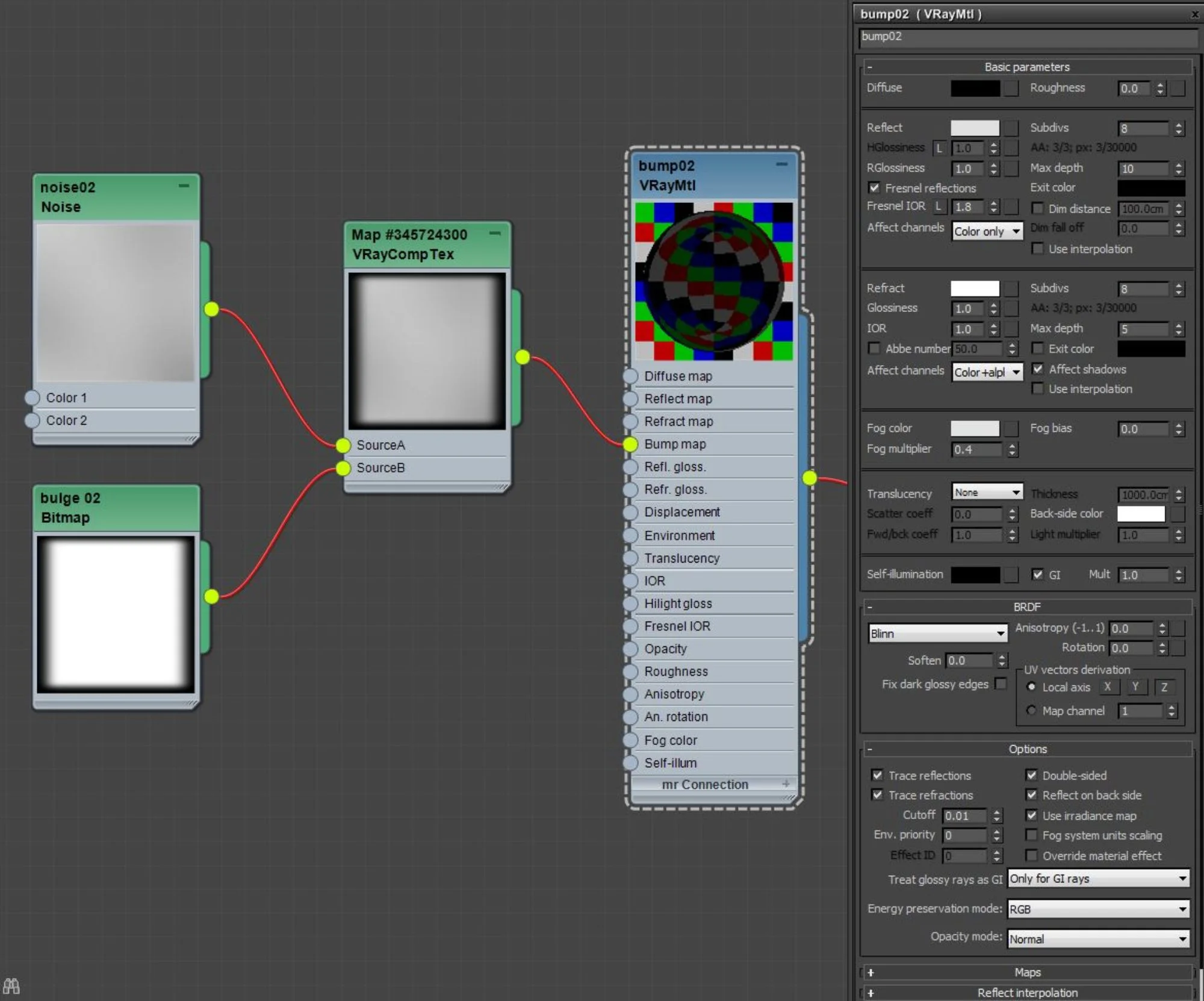Screen dimensions: 1204x1001
Task: Click the Reflect map slot button
Action: (x=1011, y=128)
